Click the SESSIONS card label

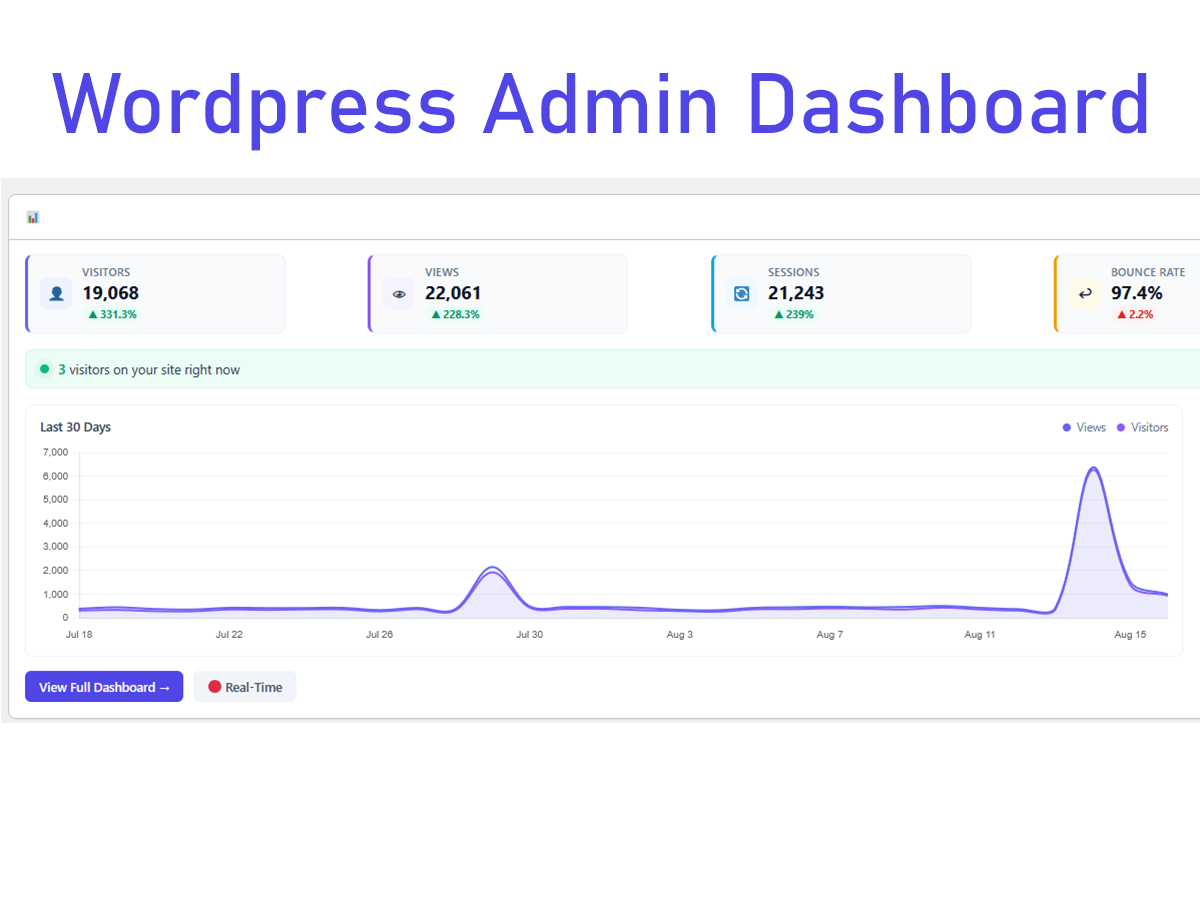point(794,272)
